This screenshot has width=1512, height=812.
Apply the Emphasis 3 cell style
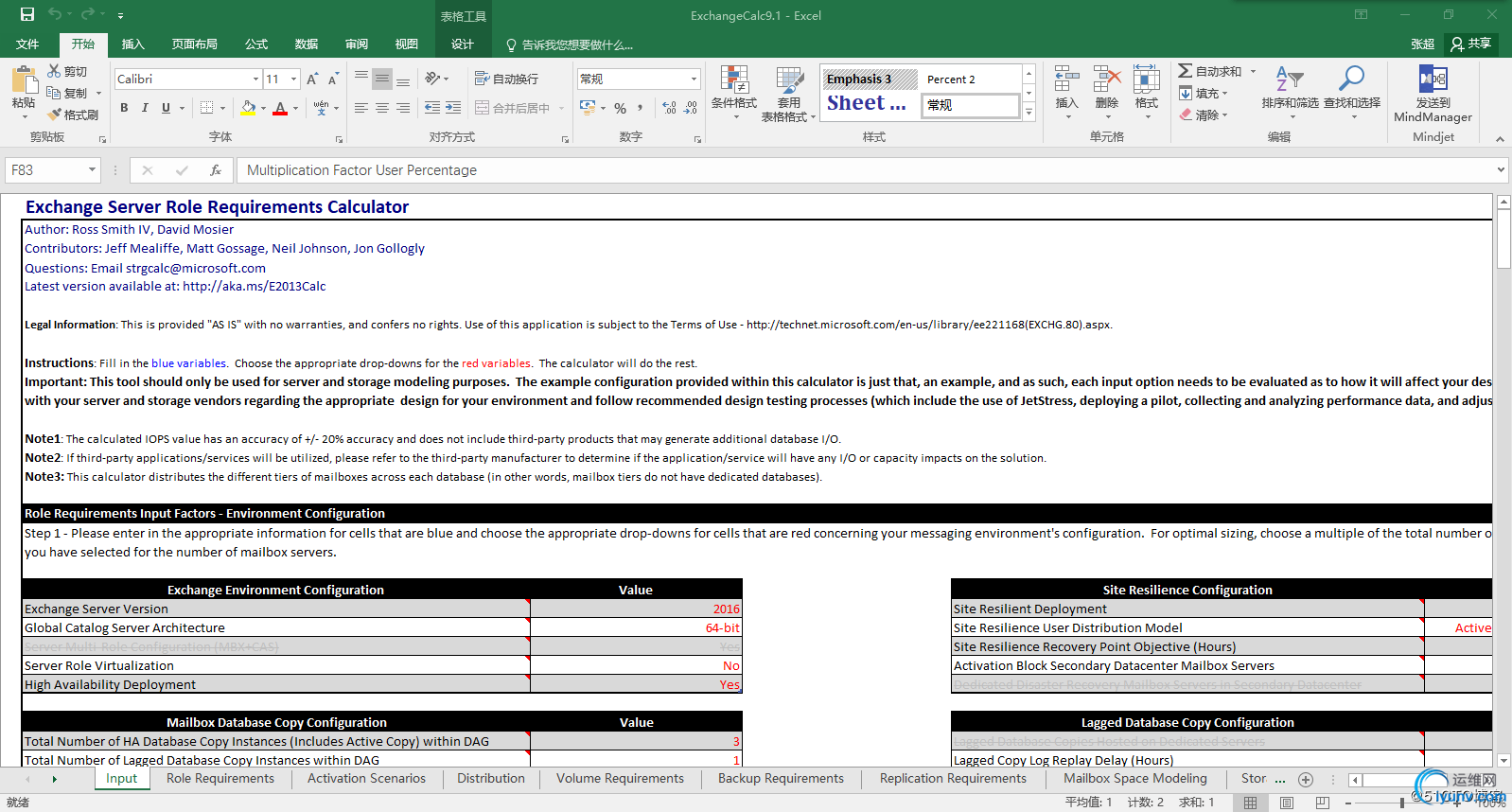pyautogui.click(x=869, y=79)
